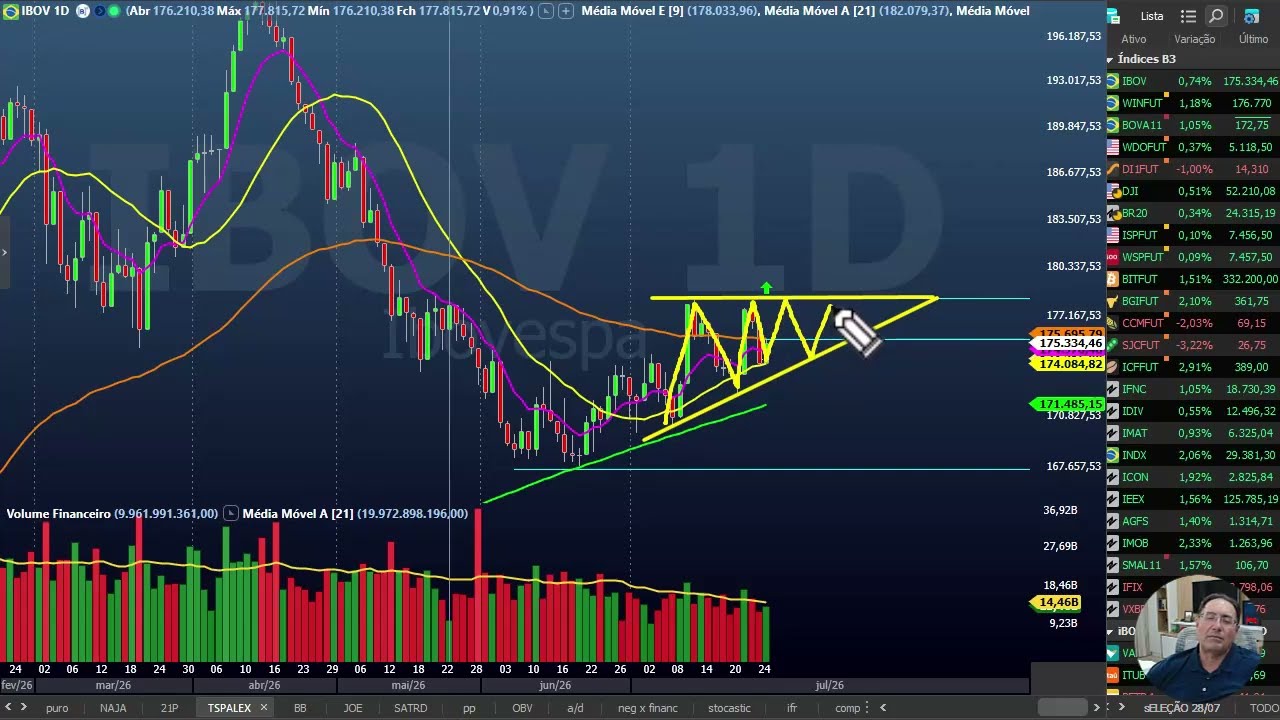Screen dimensions: 1280x720
Task: Click the search magnifier in the watchlist panel
Action: point(1216,16)
